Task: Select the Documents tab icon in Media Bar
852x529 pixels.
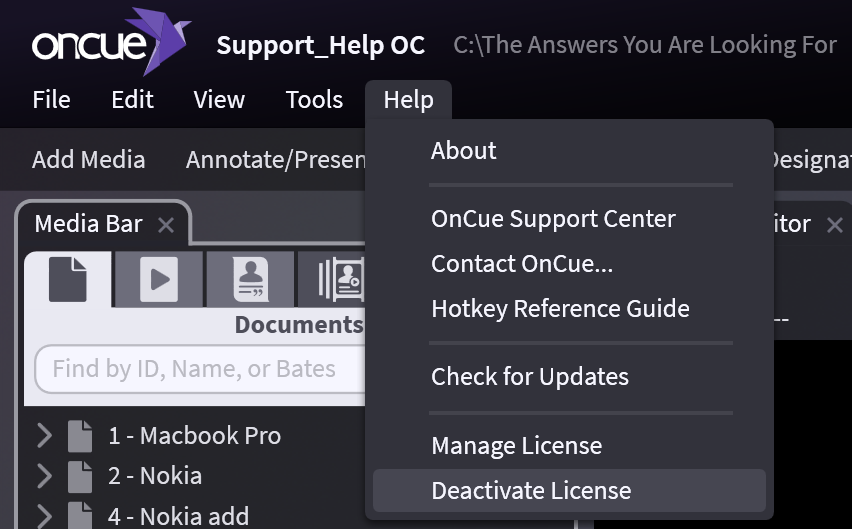Action: click(68, 279)
